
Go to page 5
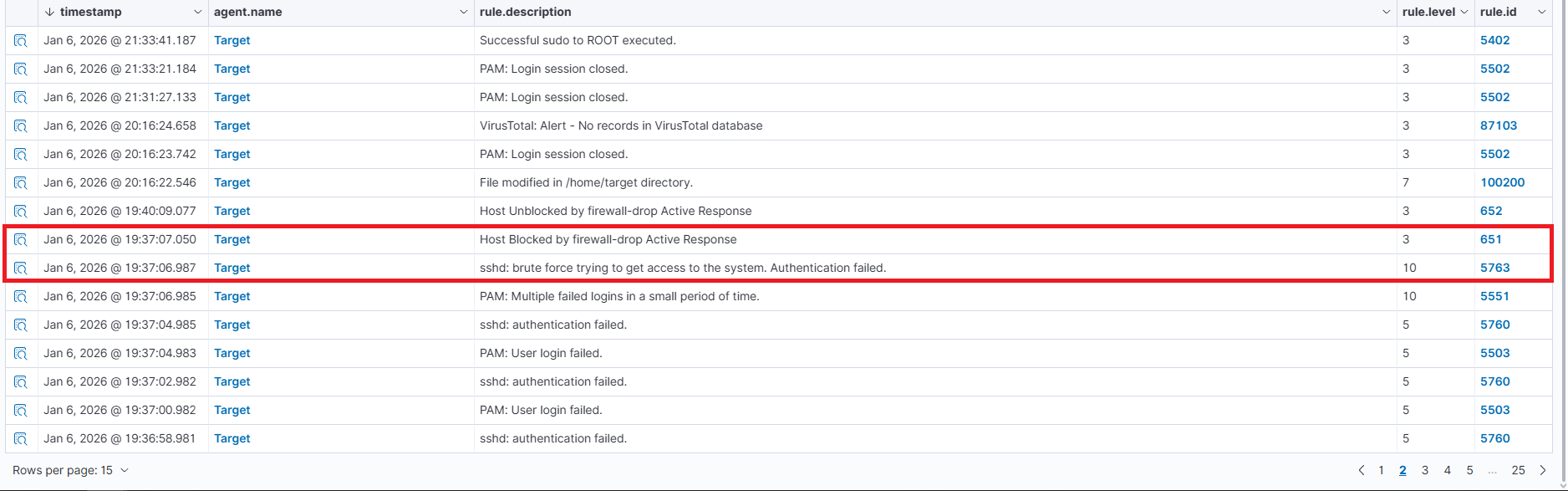(x=1469, y=470)
